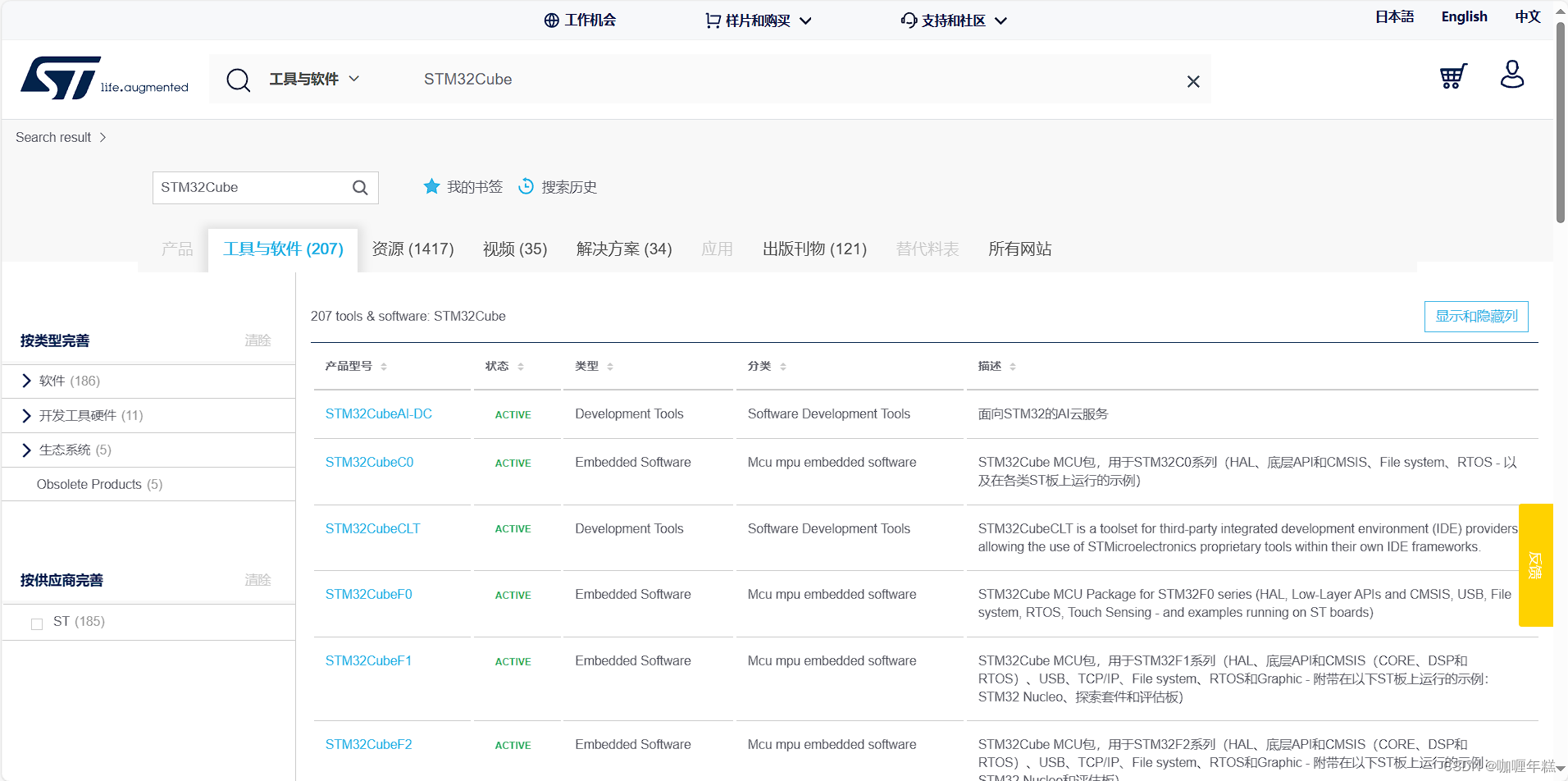Sort by 类型 column arrows
Viewport: 1568px width, 781px height.
[x=610, y=367]
